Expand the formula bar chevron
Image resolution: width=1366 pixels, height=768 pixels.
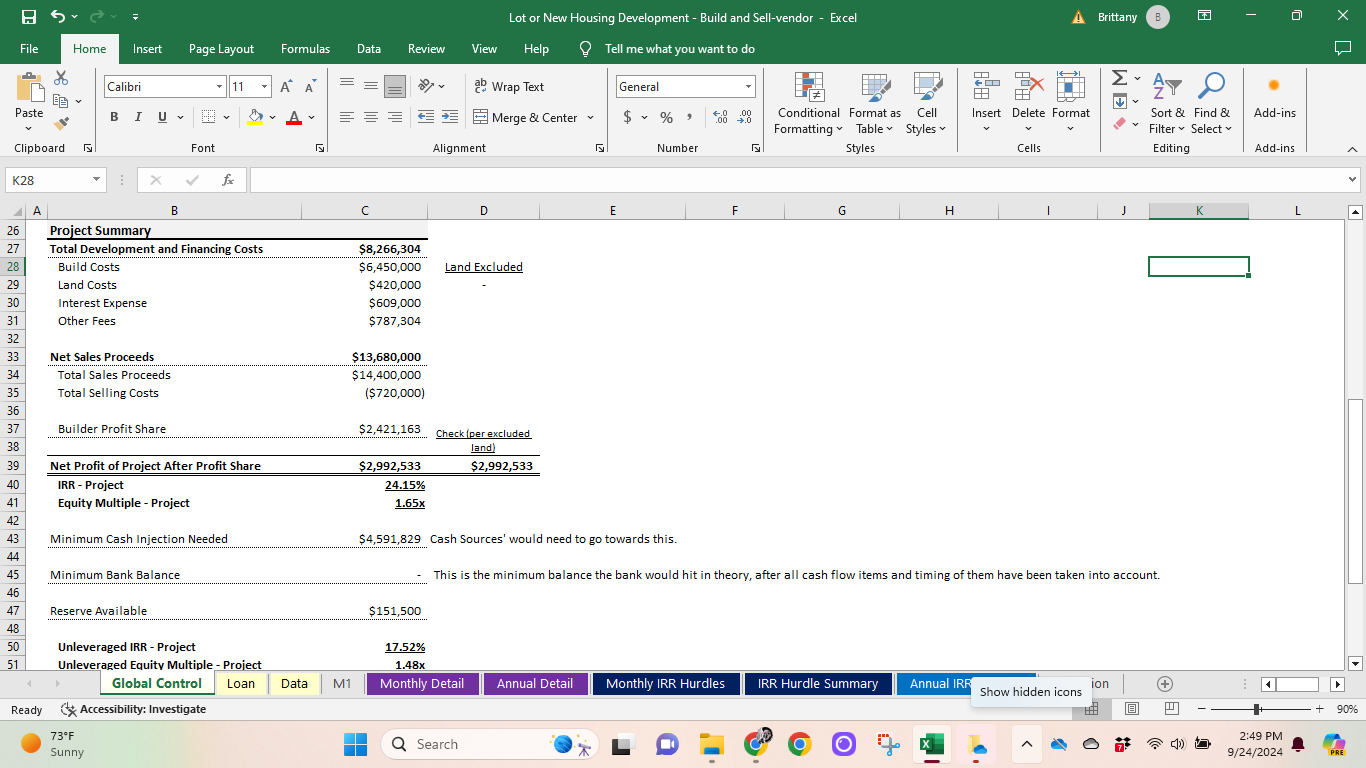[x=1353, y=180]
